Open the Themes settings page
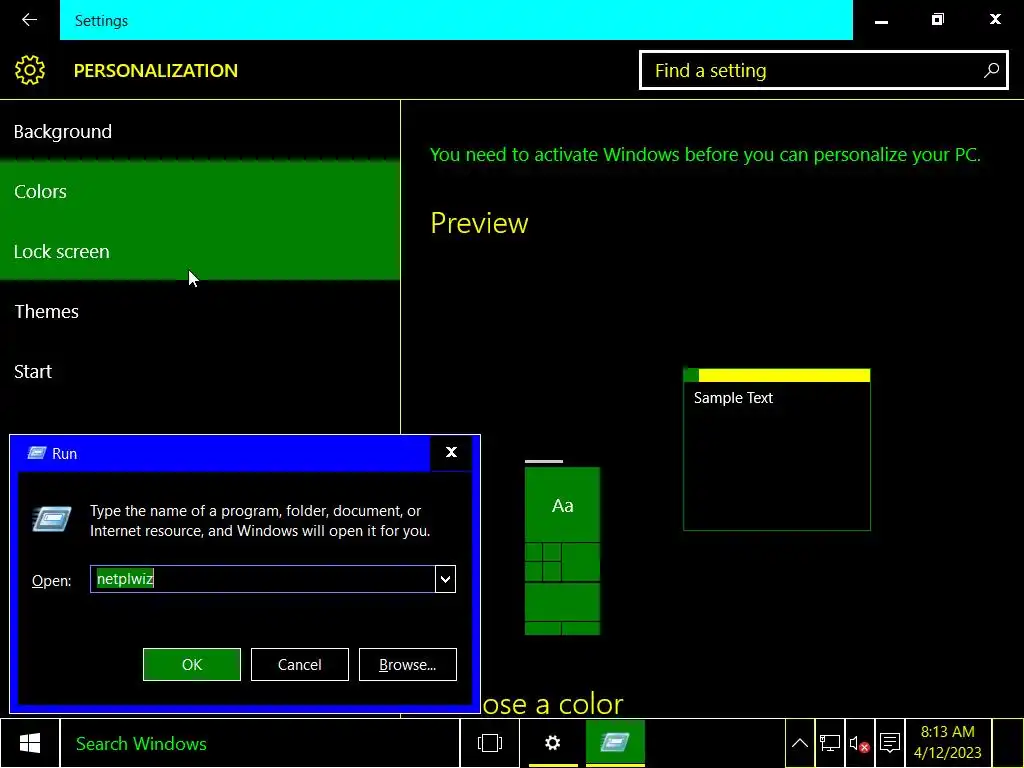 pos(200,312)
